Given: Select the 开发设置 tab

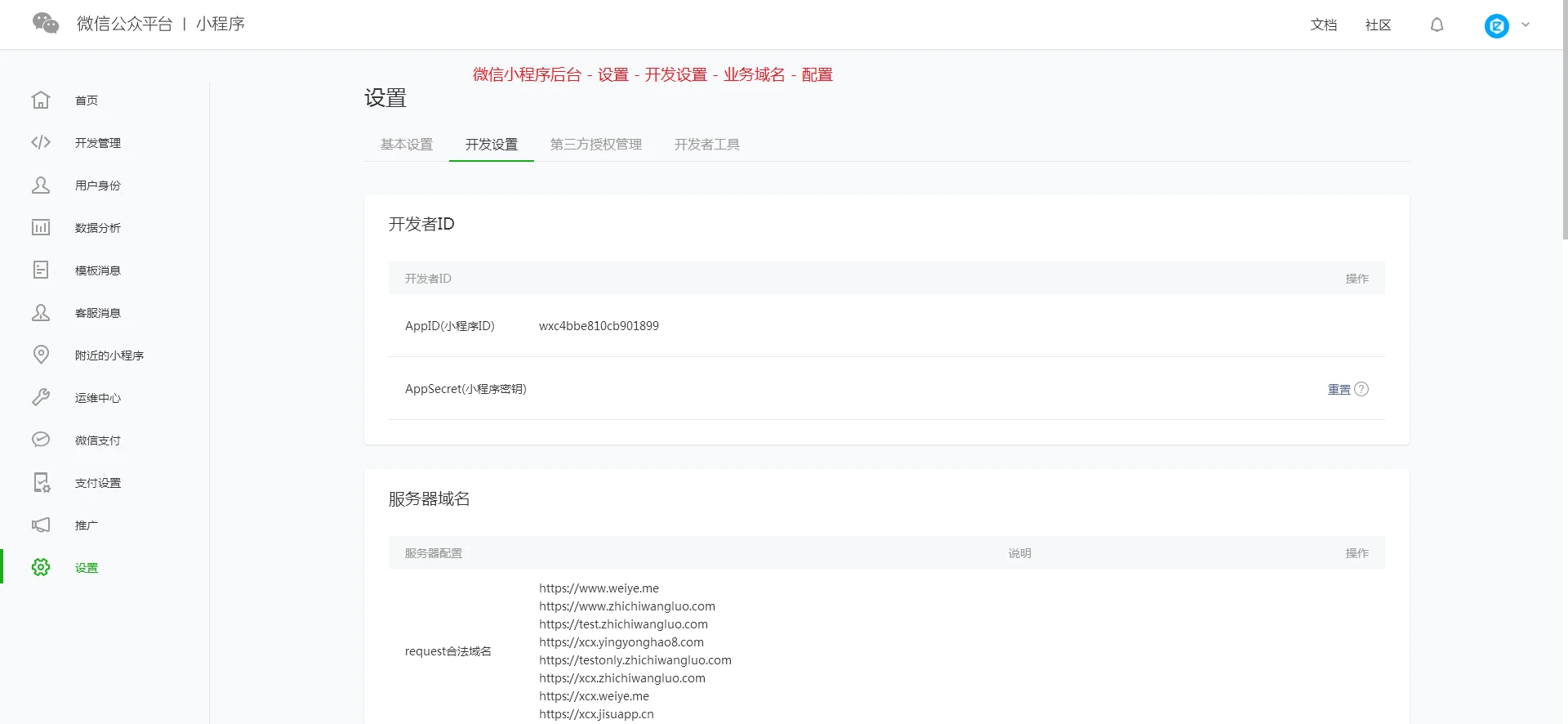Looking at the screenshot, I should click(x=492, y=145).
